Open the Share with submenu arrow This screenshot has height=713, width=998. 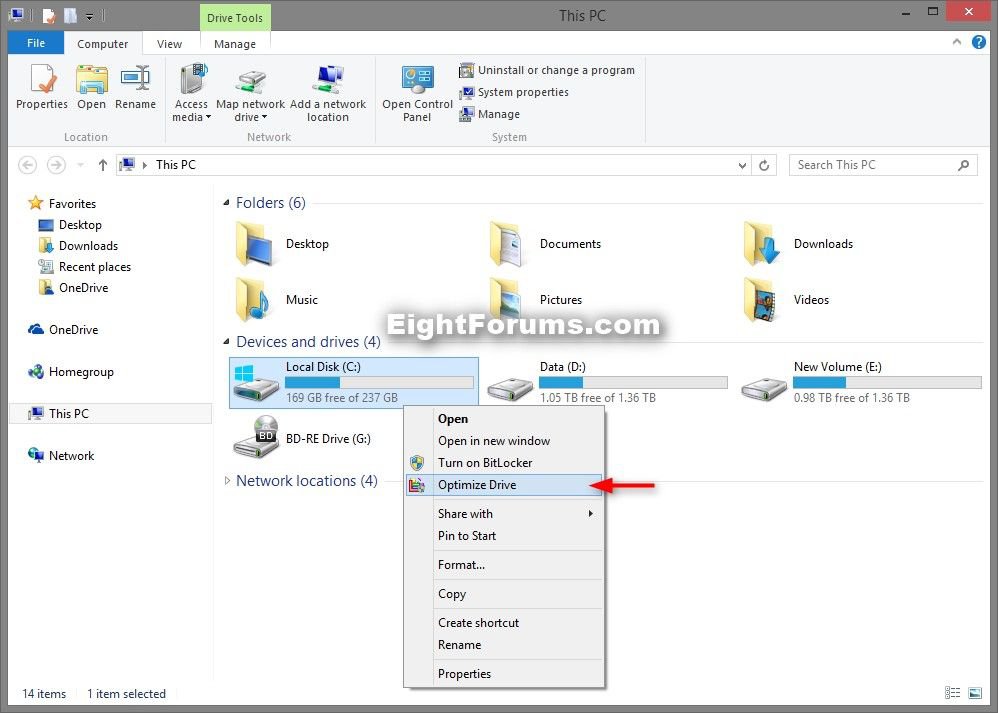(x=589, y=513)
